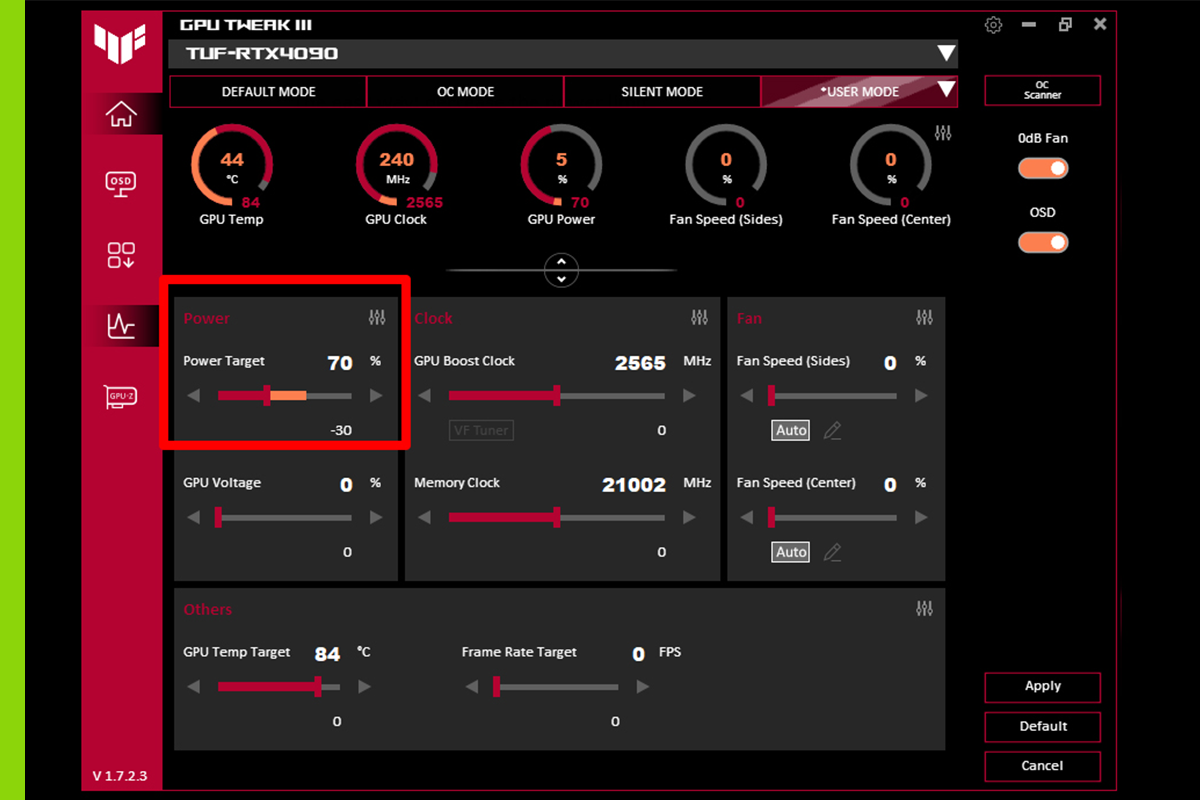Open the Home page in sidebar
The image size is (1200, 800).
121,114
